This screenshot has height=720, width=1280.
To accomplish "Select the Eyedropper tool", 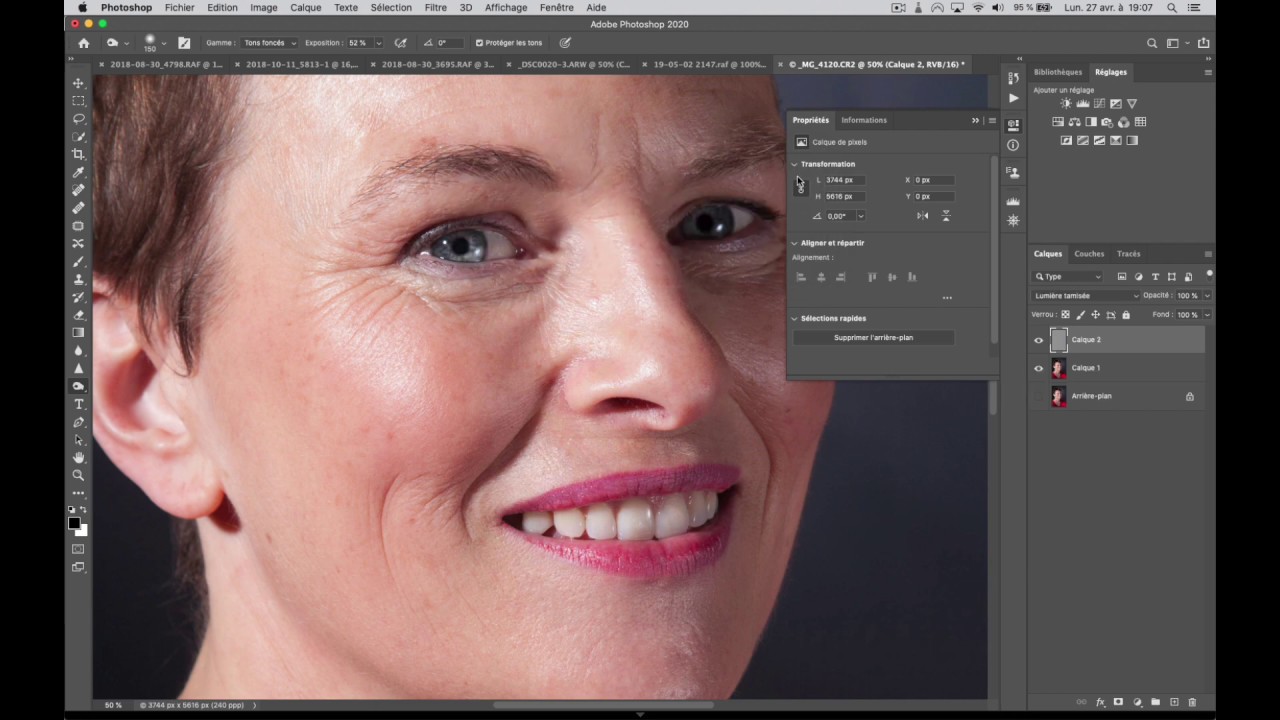I will [79, 173].
